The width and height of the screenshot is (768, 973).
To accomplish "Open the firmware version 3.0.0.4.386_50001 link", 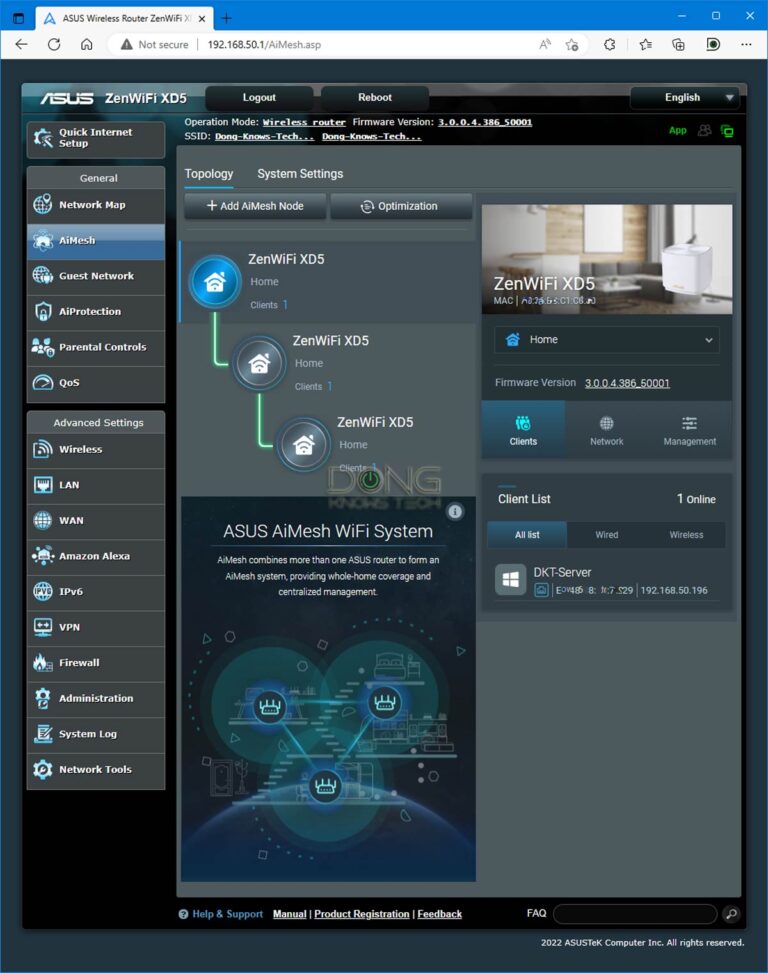I will coord(627,383).
